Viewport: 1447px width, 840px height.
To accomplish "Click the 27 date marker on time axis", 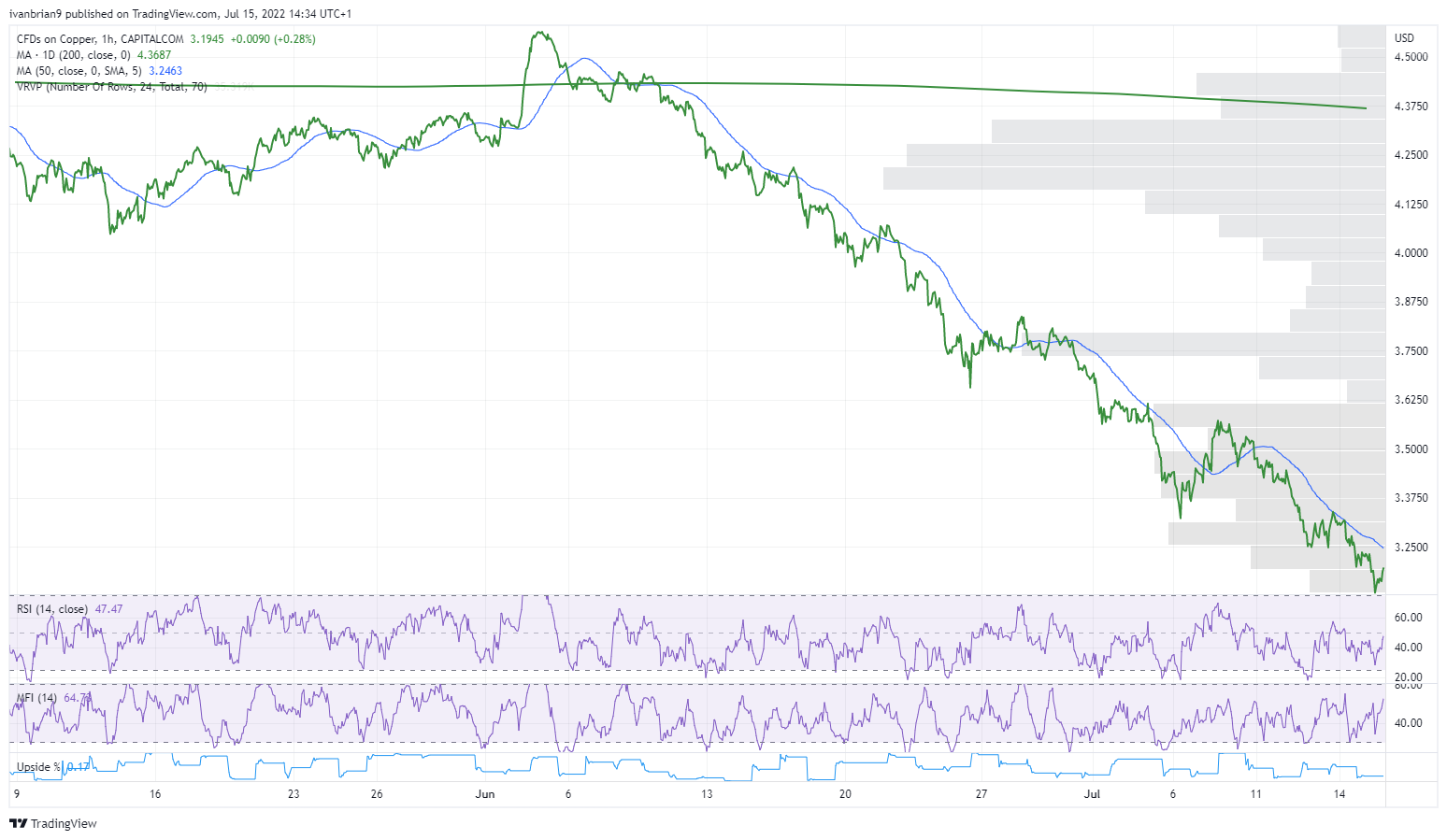I will click(x=981, y=794).
